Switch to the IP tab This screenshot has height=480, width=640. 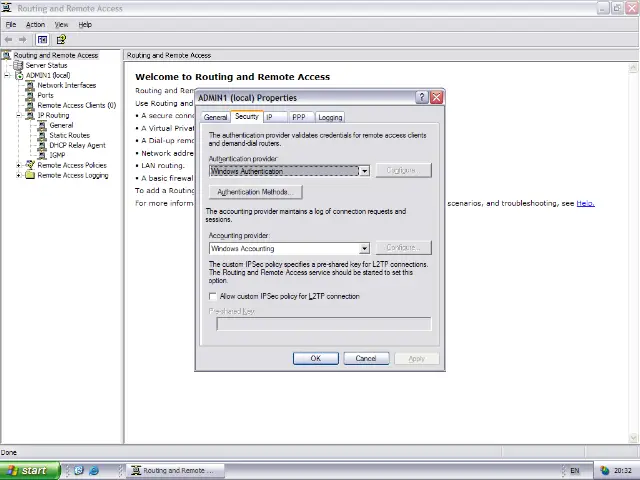pos(275,117)
